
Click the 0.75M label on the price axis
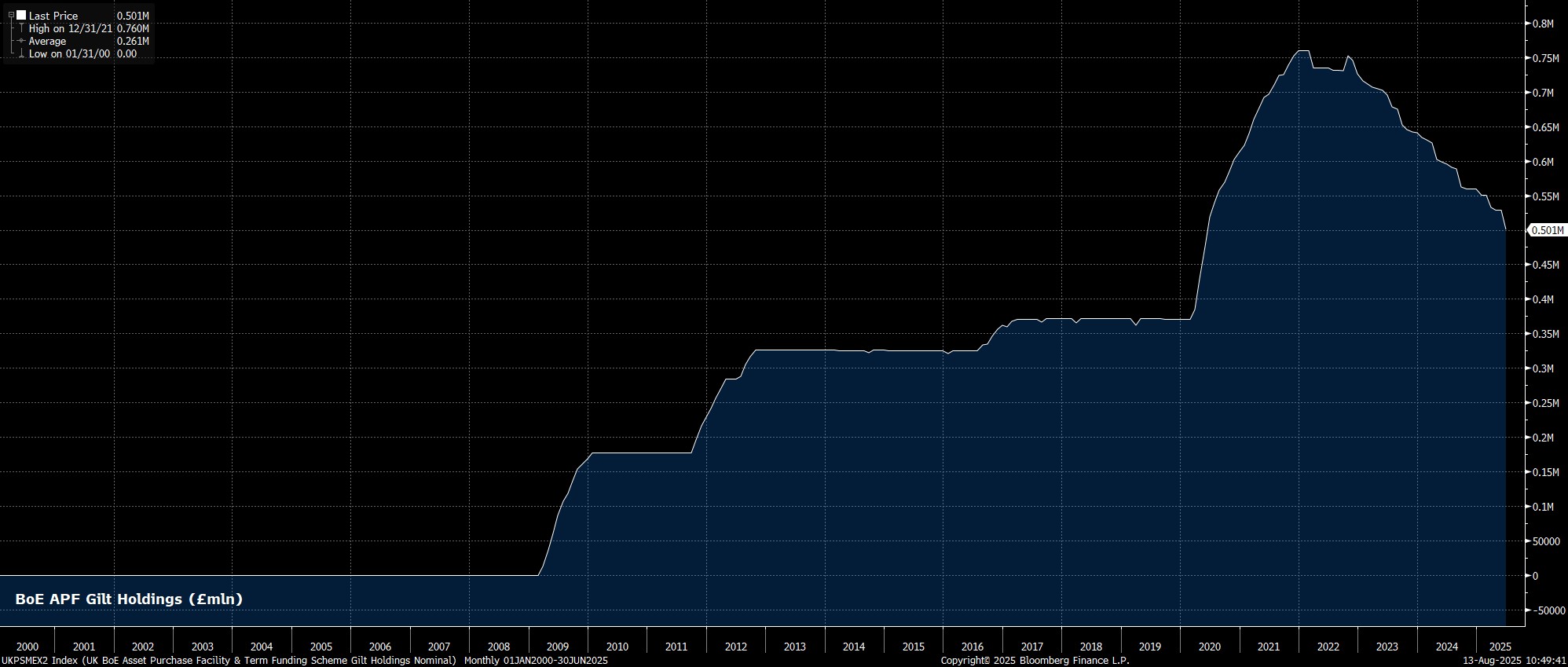coord(1545,58)
